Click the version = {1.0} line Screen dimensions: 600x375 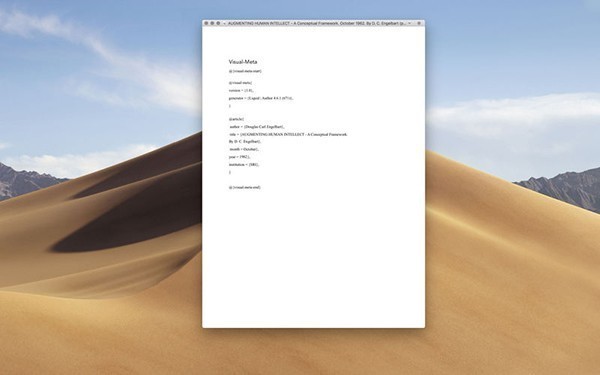tap(241, 90)
